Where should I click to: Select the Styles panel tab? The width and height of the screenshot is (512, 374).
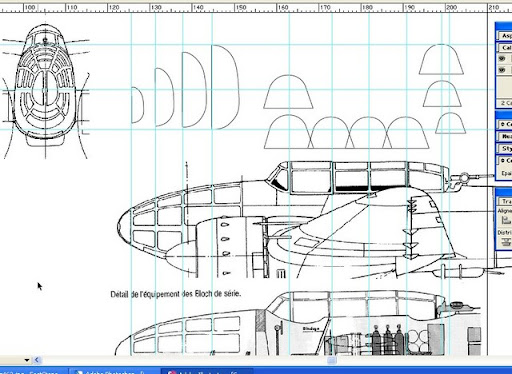point(506,148)
